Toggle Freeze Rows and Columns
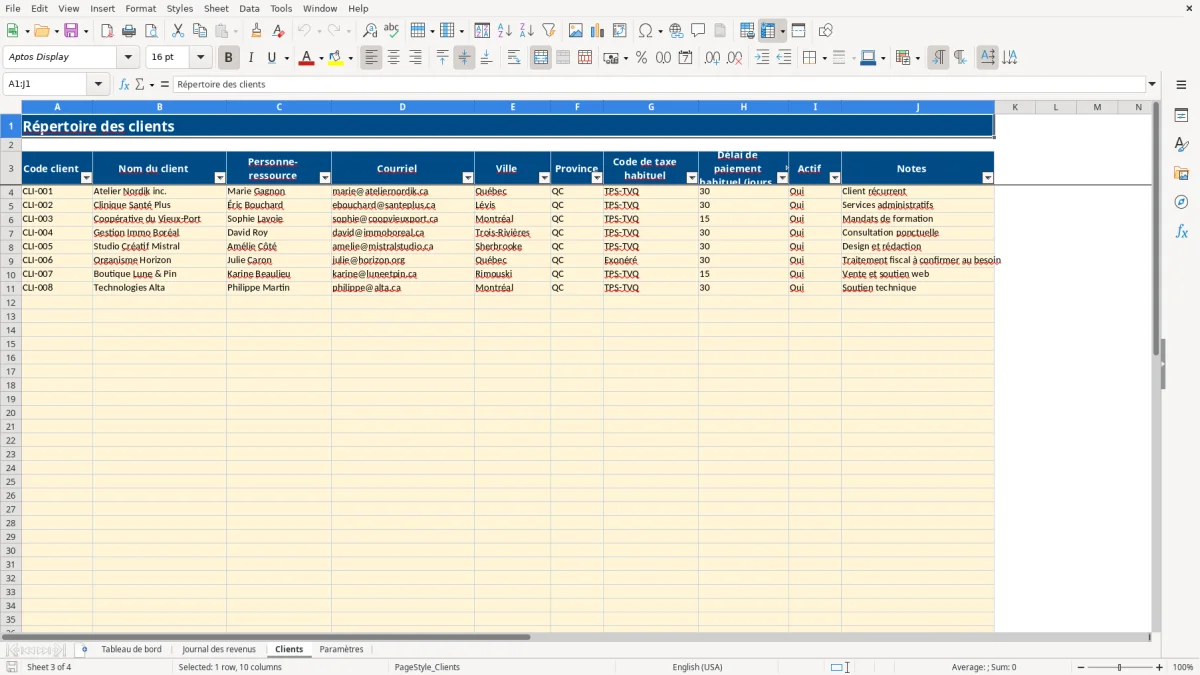Image resolution: width=1200 pixels, height=675 pixels. (x=768, y=31)
